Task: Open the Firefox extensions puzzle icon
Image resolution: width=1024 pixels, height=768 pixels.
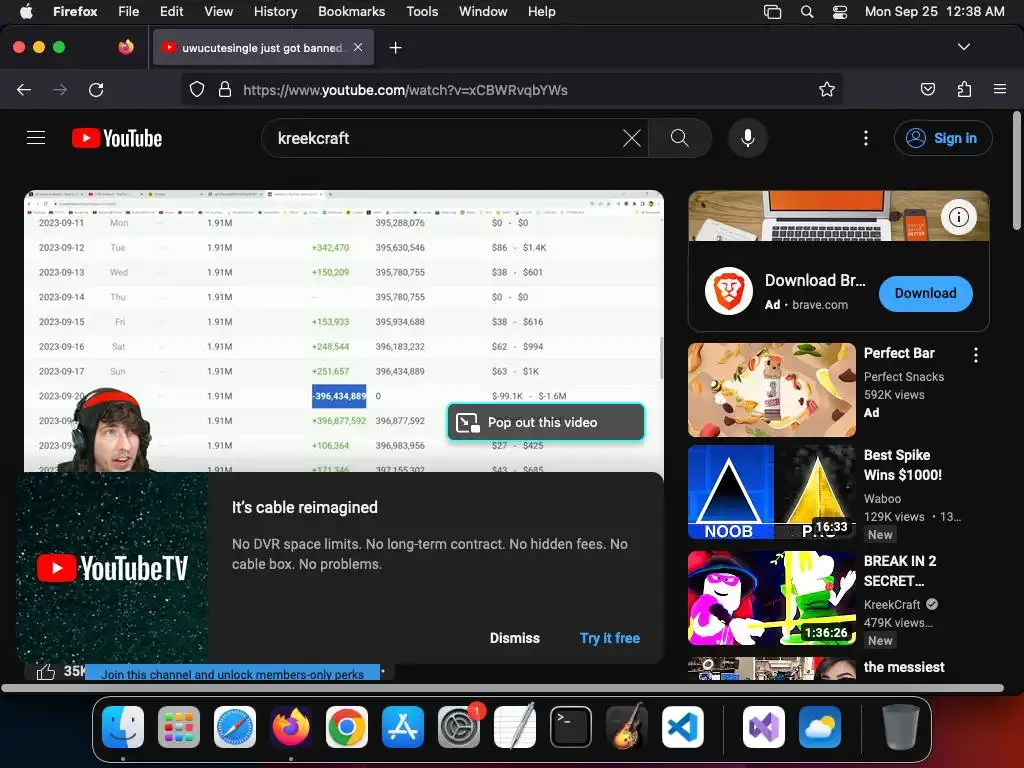Action: point(964,89)
